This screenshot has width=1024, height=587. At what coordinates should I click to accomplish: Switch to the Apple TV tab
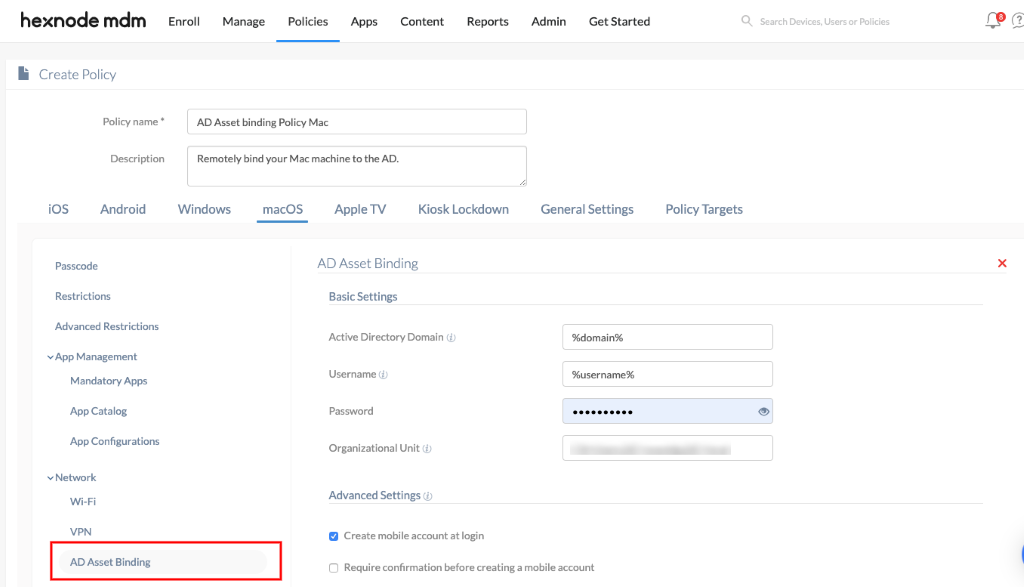[360, 209]
